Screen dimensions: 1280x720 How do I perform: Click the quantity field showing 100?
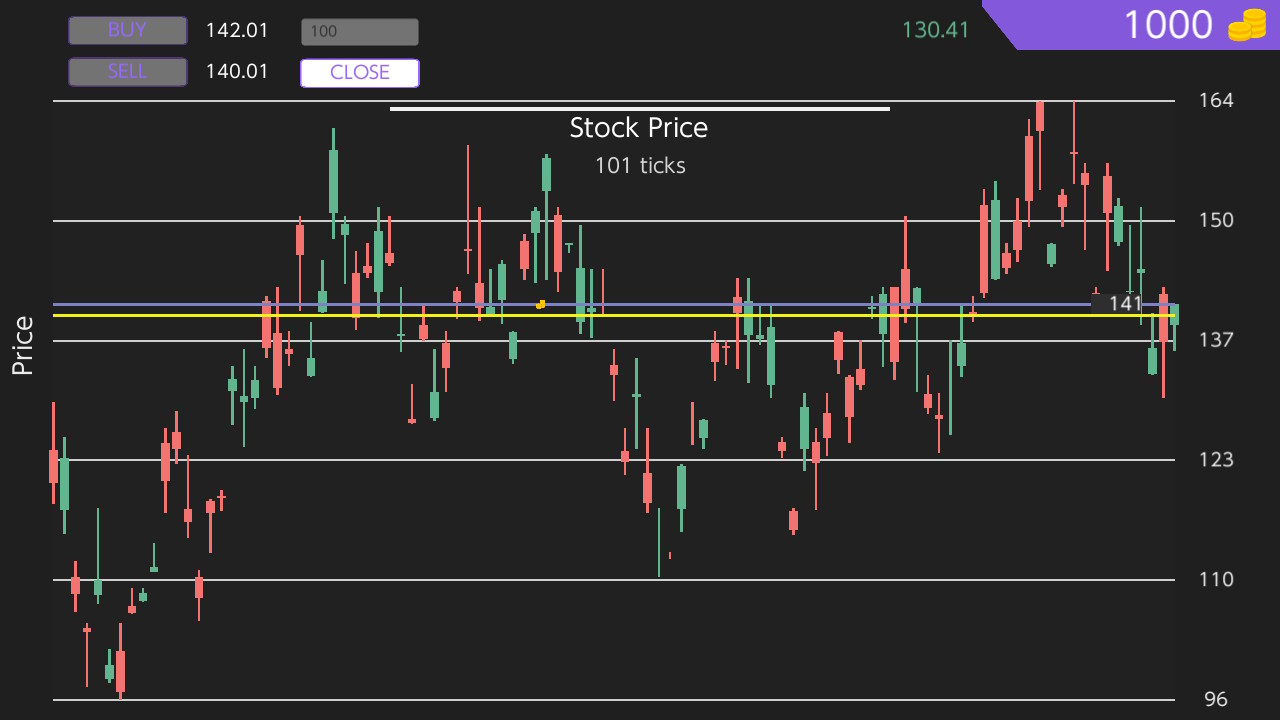[x=359, y=31]
